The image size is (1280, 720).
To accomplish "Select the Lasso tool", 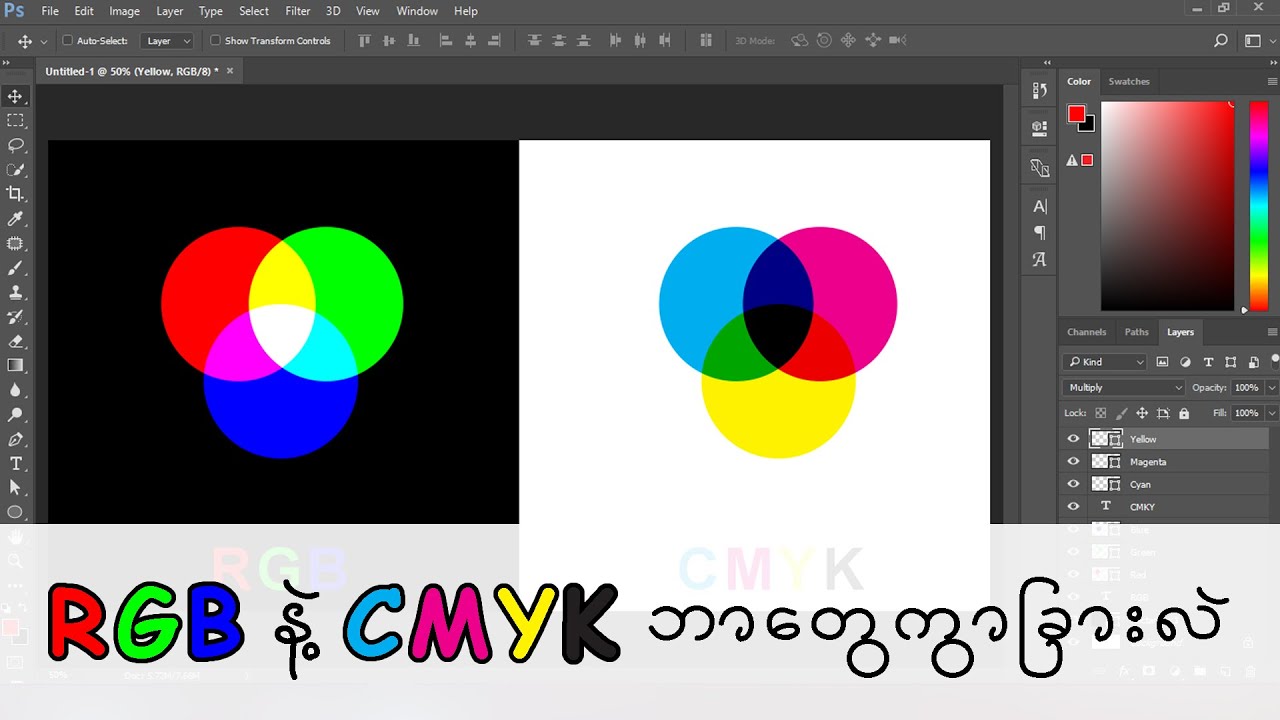I will 15,145.
